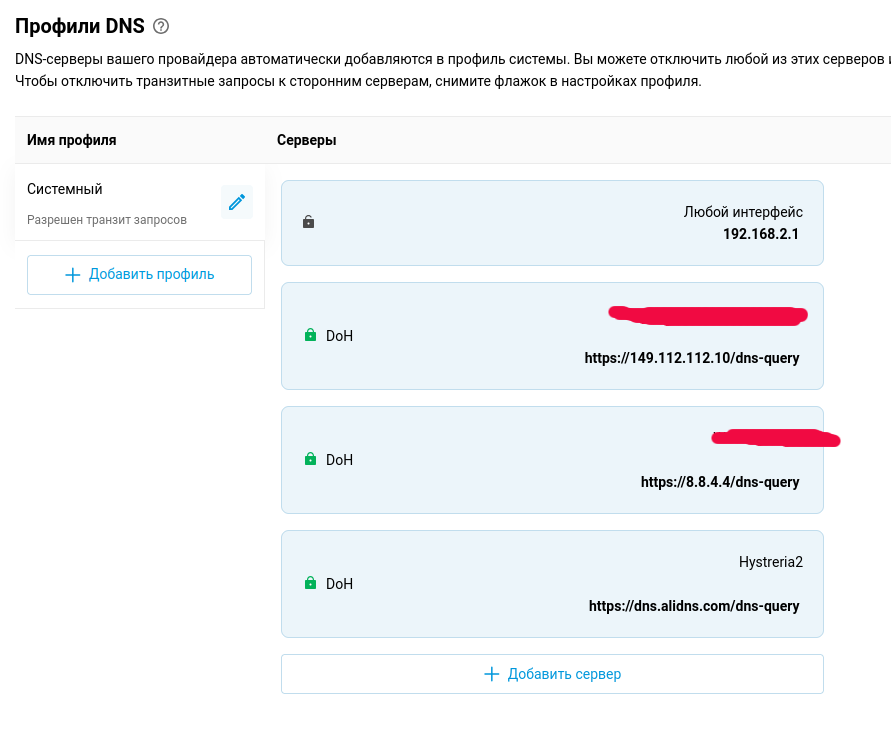
Task: Click the help icon beside Профили DNS
Action: coord(161,27)
